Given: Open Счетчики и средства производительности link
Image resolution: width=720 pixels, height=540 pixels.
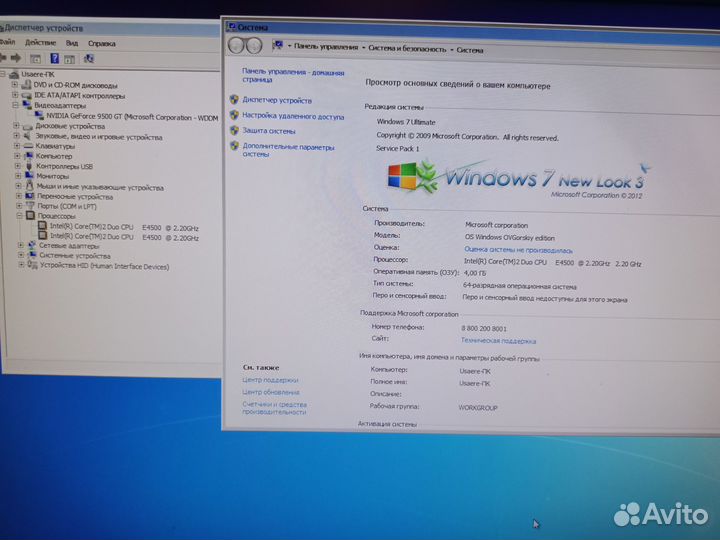Looking at the screenshot, I should point(274,408).
